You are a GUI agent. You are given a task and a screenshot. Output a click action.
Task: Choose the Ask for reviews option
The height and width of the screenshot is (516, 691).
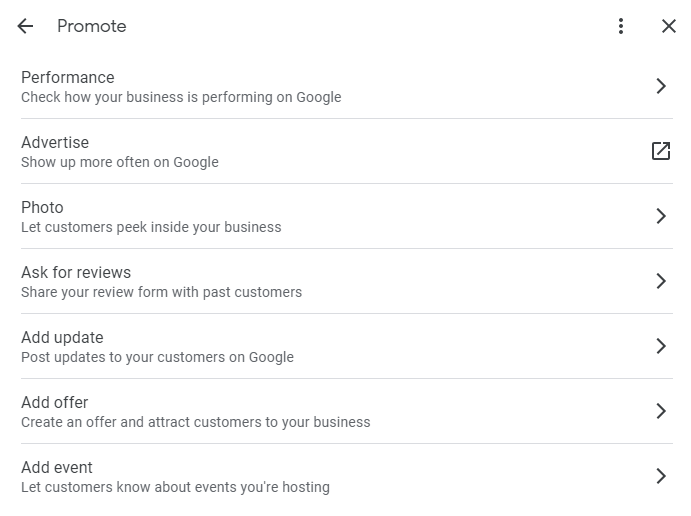point(76,272)
